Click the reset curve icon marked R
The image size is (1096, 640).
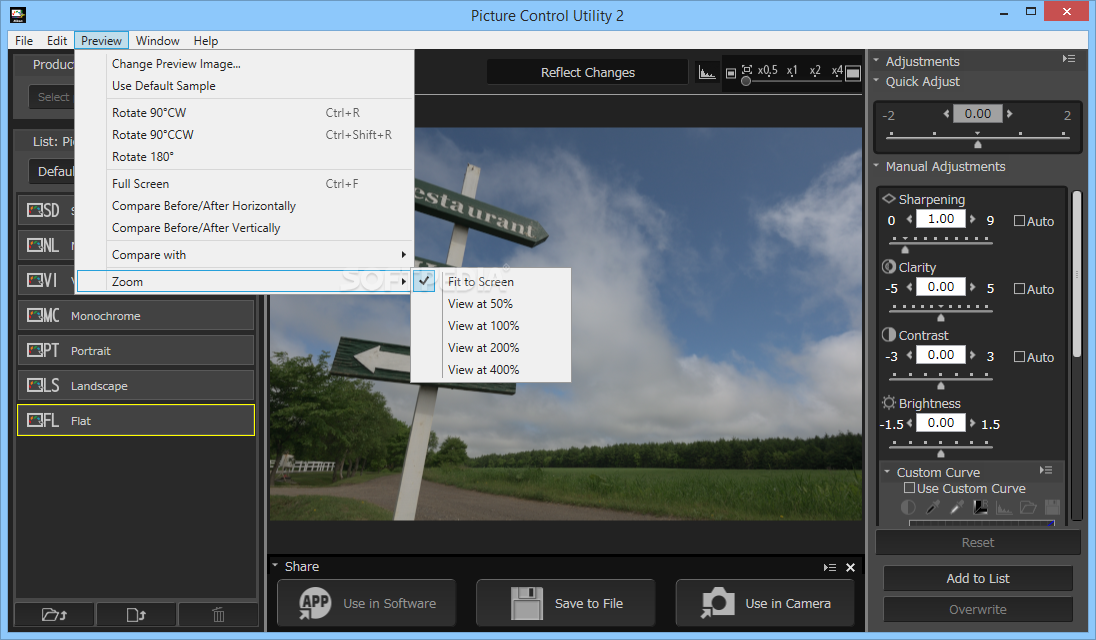pos(980,507)
